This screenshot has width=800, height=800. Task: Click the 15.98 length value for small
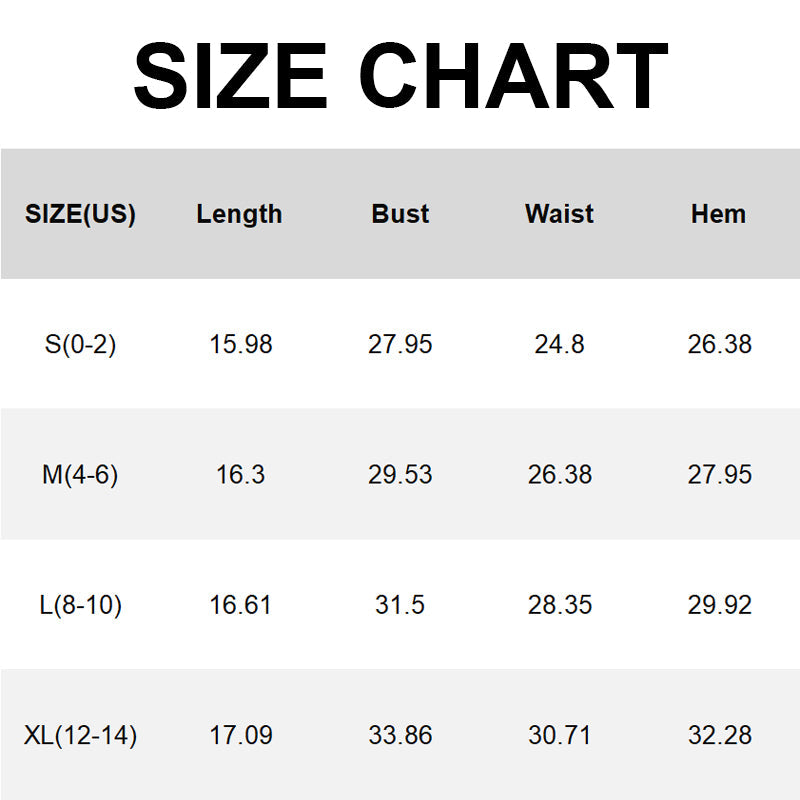click(x=240, y=345)
